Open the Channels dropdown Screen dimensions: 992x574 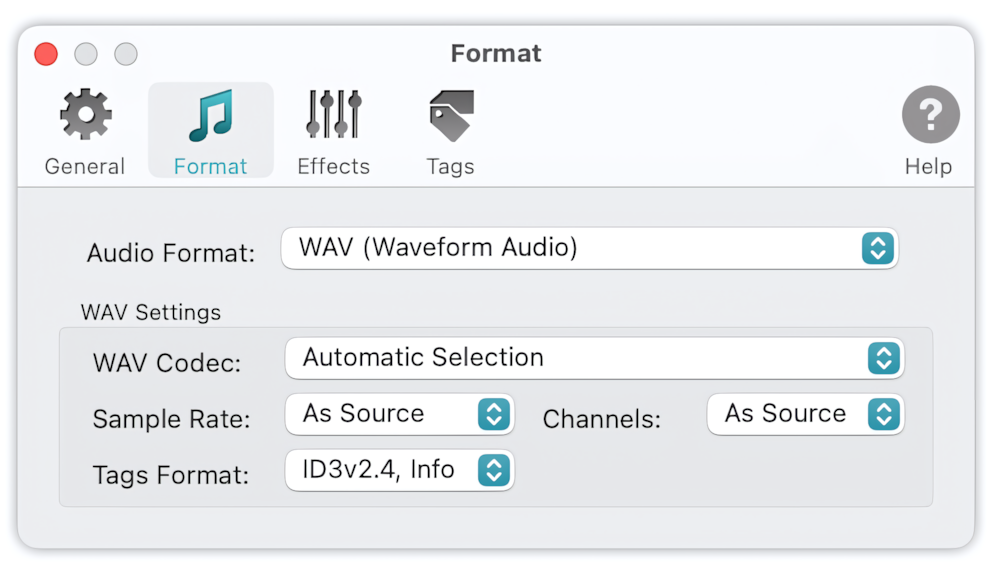(x=805, y=415)
